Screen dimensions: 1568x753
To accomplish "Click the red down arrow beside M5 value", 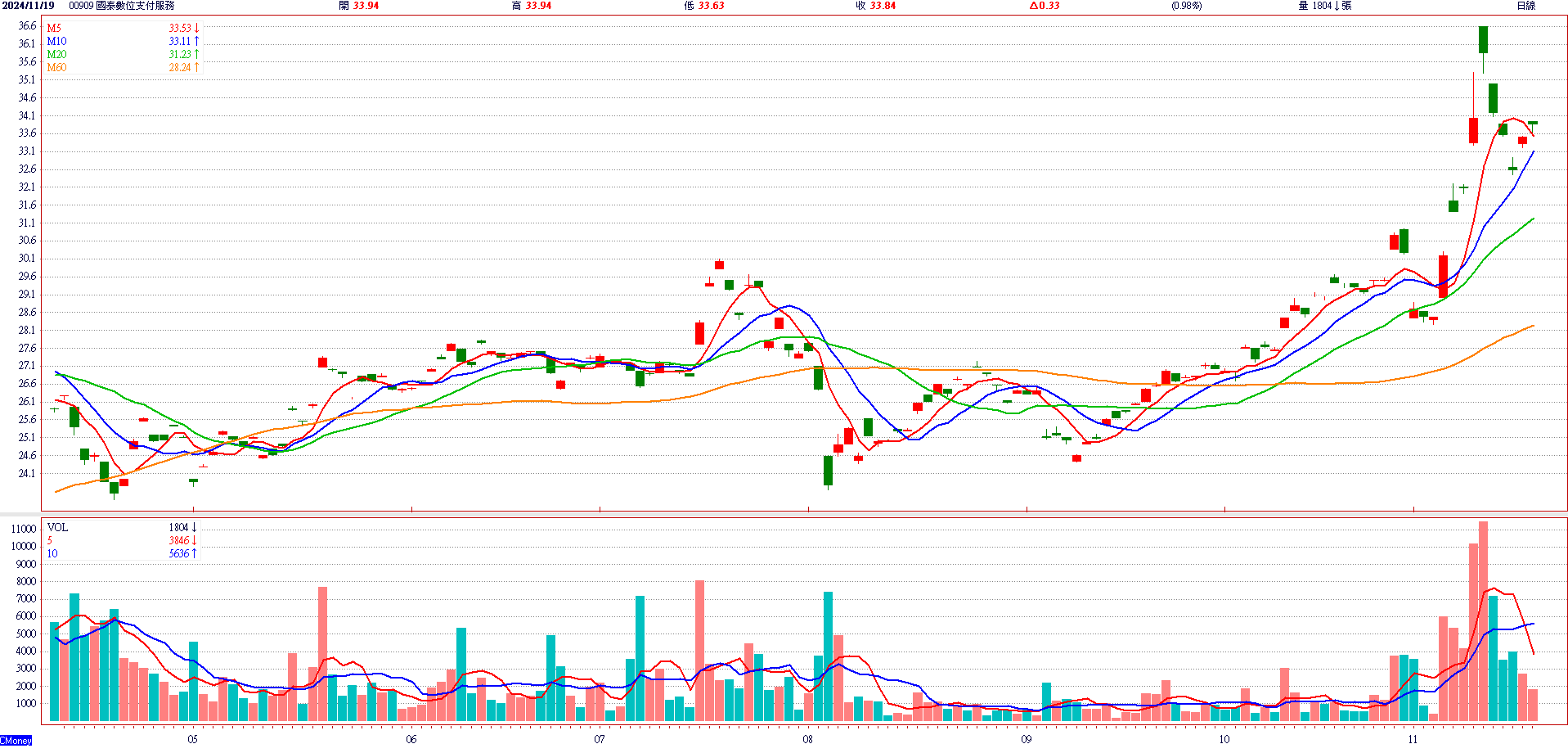I will pos(196,28).
